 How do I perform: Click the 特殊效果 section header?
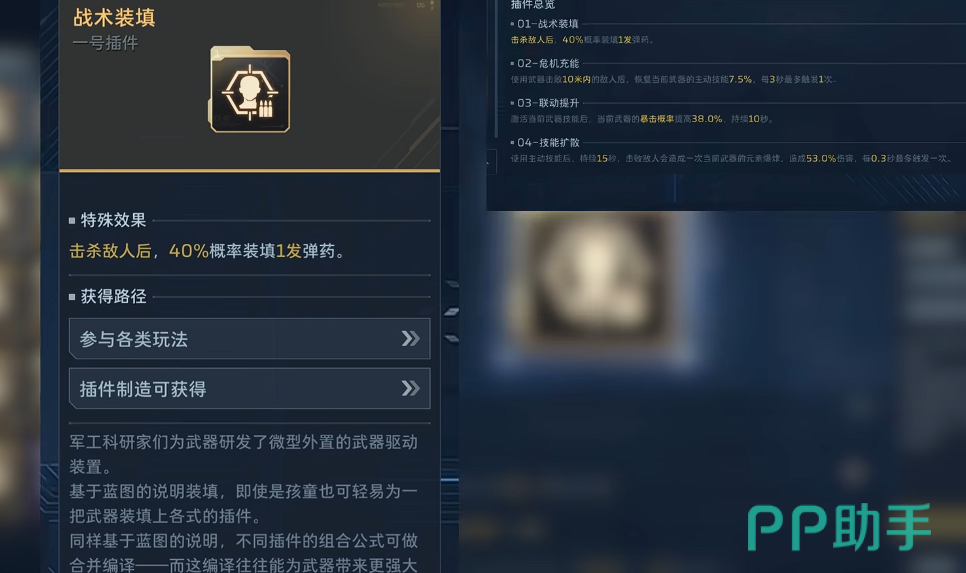click(x=113, y=220)
